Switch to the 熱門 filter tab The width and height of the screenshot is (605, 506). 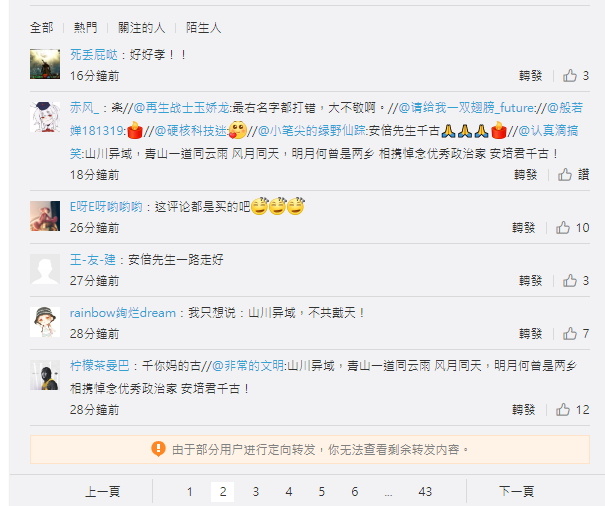(x=86, y=28)
